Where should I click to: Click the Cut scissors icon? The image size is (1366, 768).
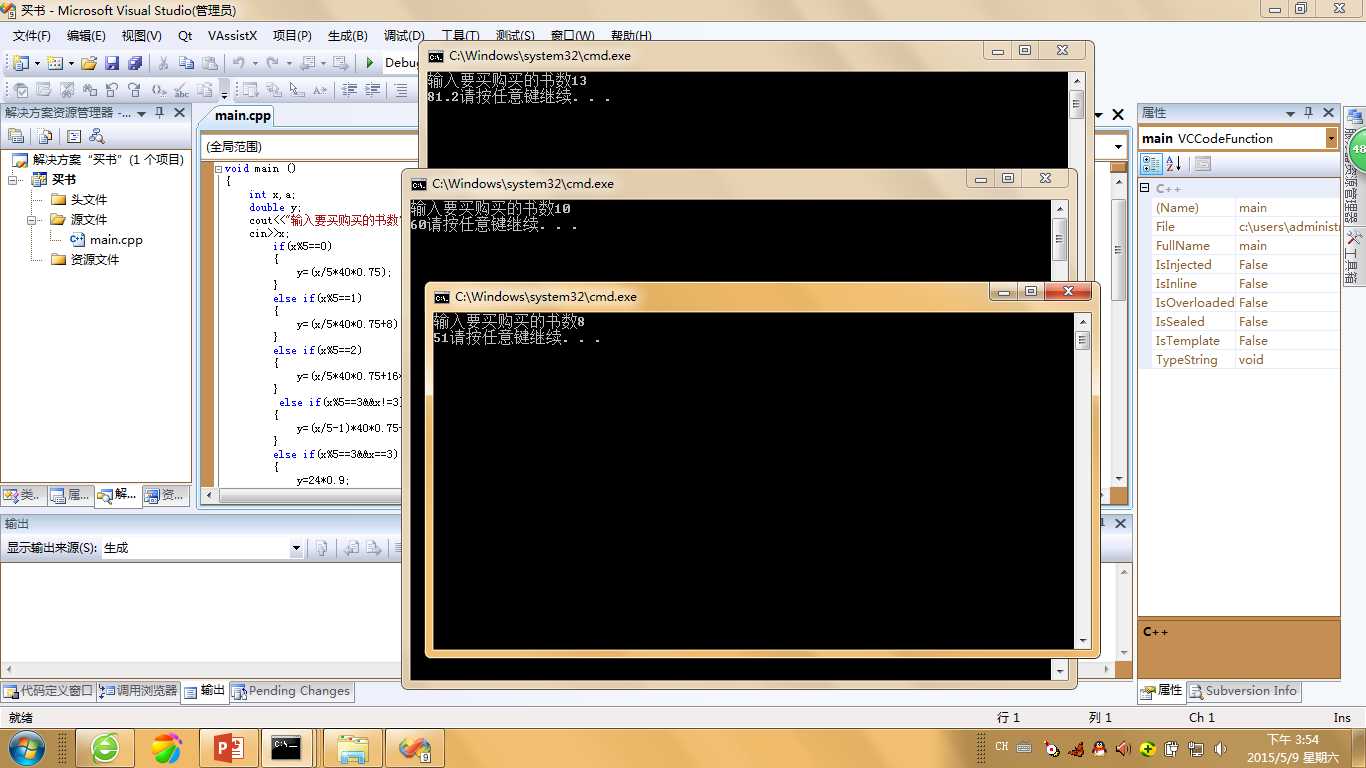[163, 63]
